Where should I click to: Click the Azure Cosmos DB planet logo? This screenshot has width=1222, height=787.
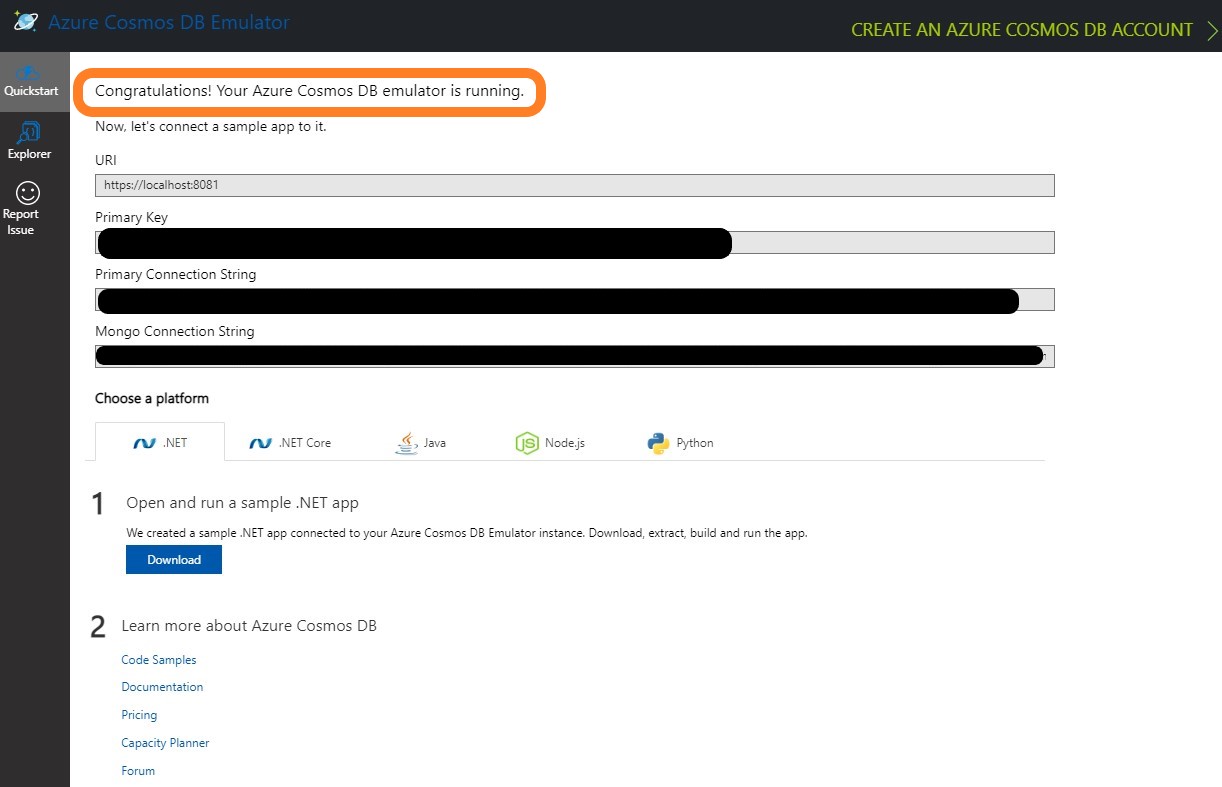click(x=26, y=21)
